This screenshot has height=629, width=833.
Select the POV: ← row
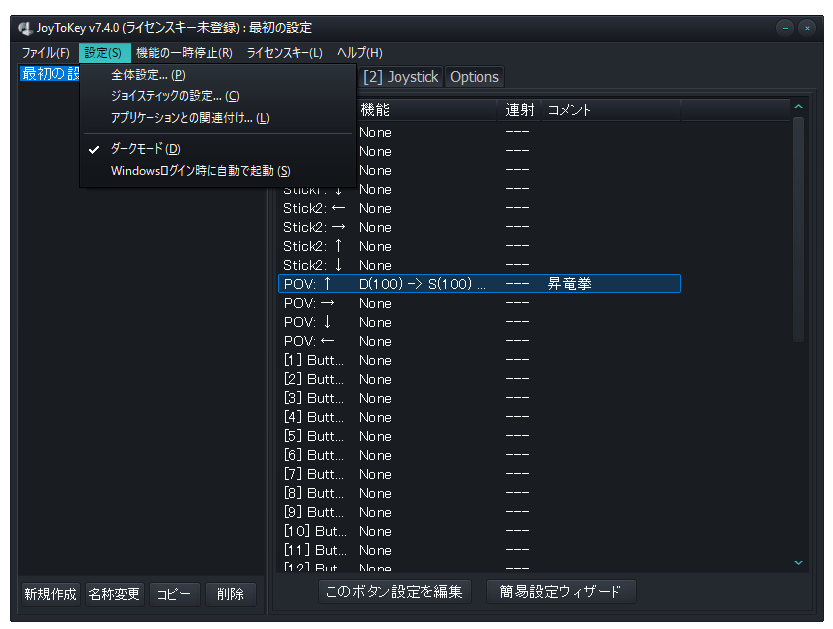click(x=479, y=342)
